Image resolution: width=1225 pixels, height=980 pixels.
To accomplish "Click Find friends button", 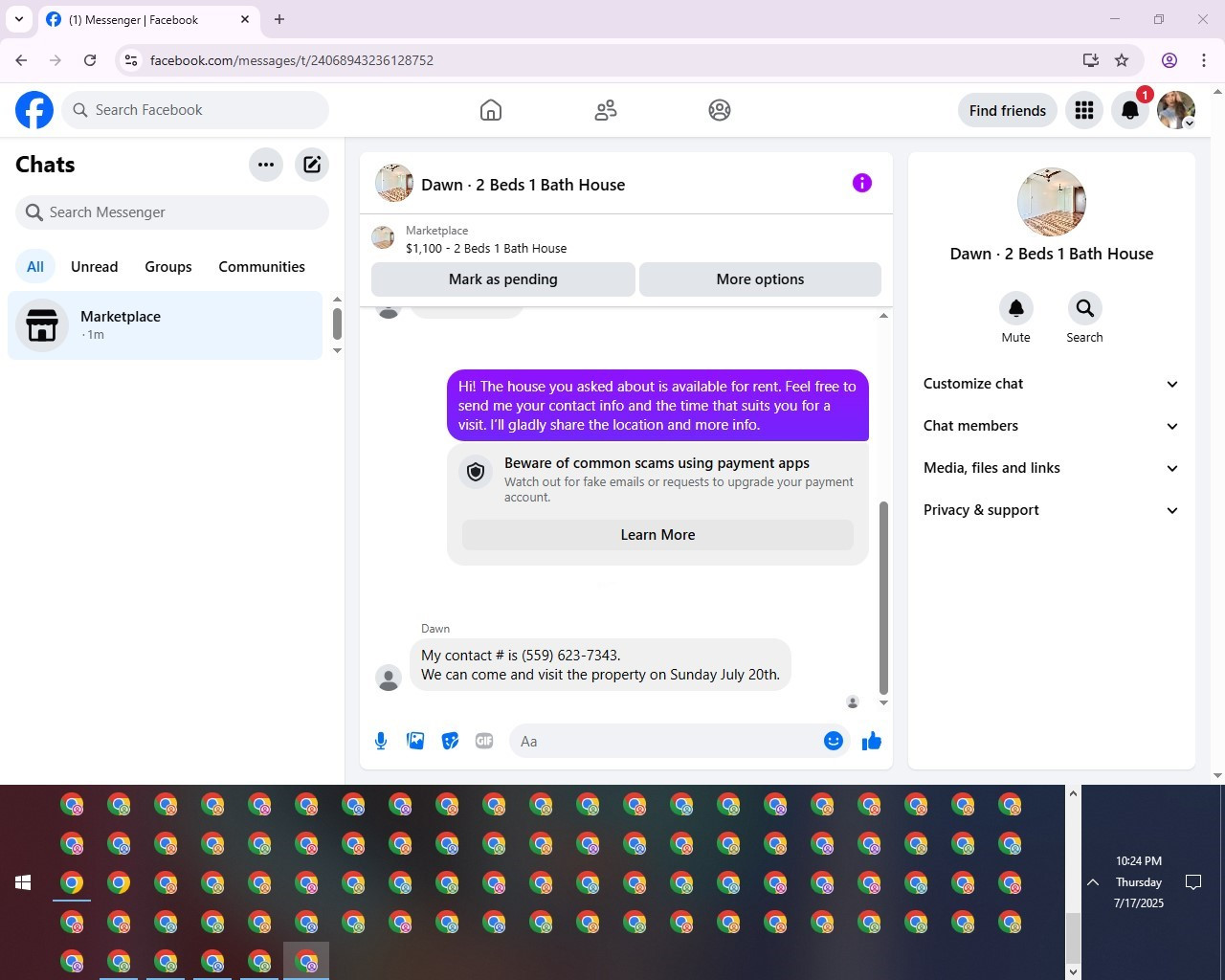I will click(x=1008, y=110).
